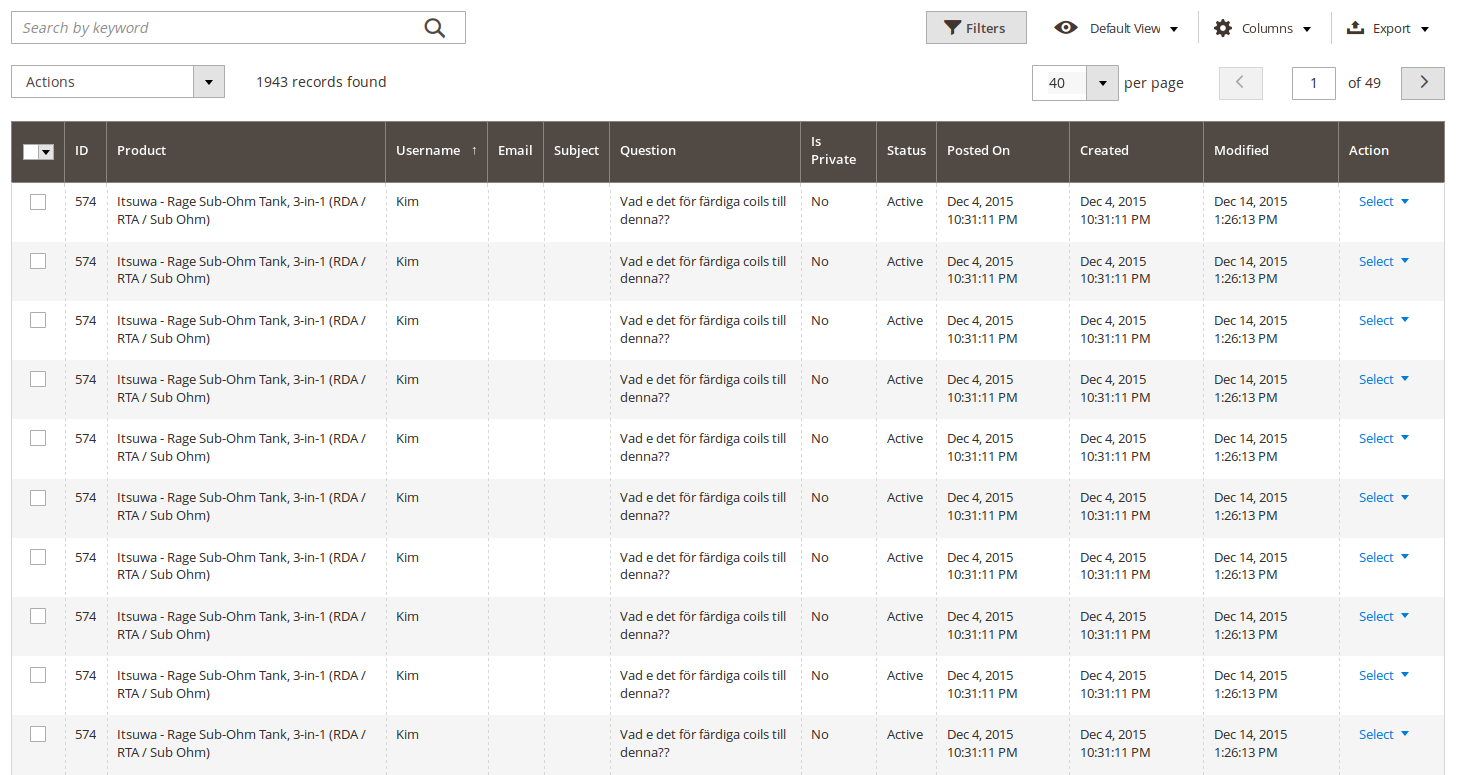Image resolution: width=1457 pixels, height=775 pixels.
Task: Open the Filters panel
Action: tap(976, 28)
